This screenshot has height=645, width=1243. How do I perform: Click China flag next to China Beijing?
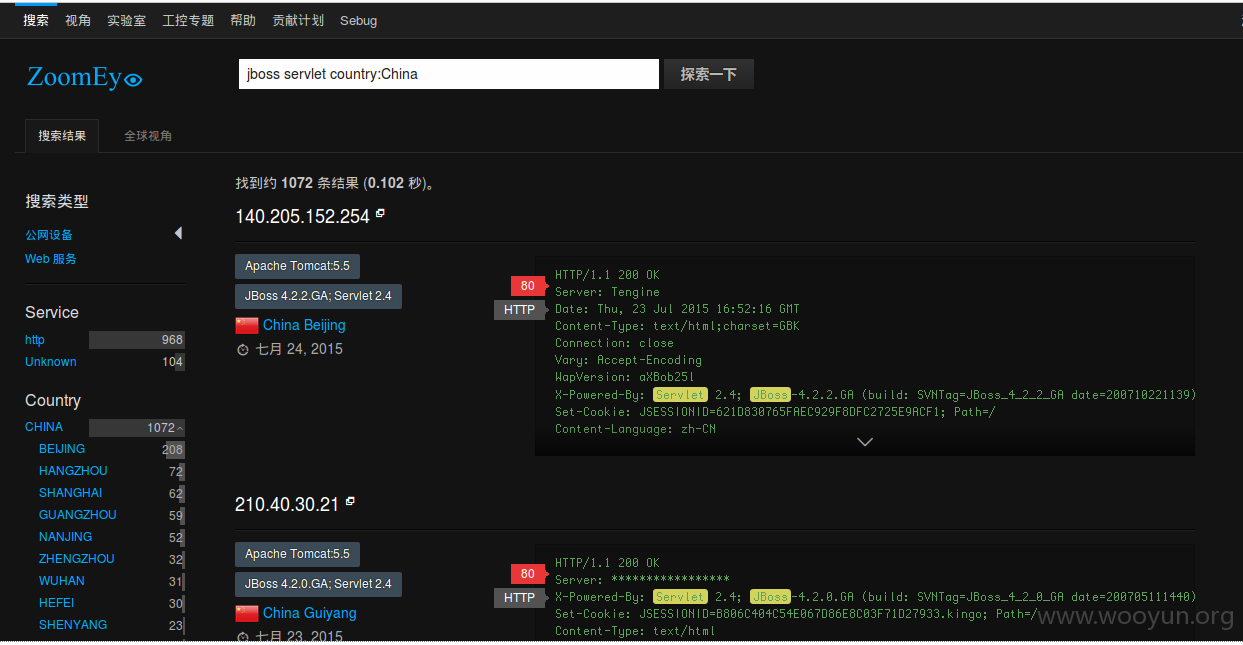coord(247,325)
